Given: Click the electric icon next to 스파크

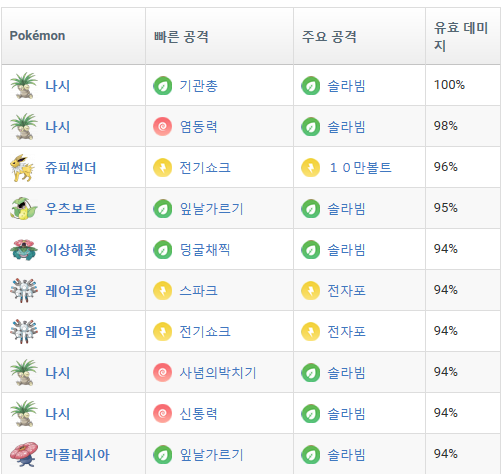Looking at the screenshot, I should (162, 291).
